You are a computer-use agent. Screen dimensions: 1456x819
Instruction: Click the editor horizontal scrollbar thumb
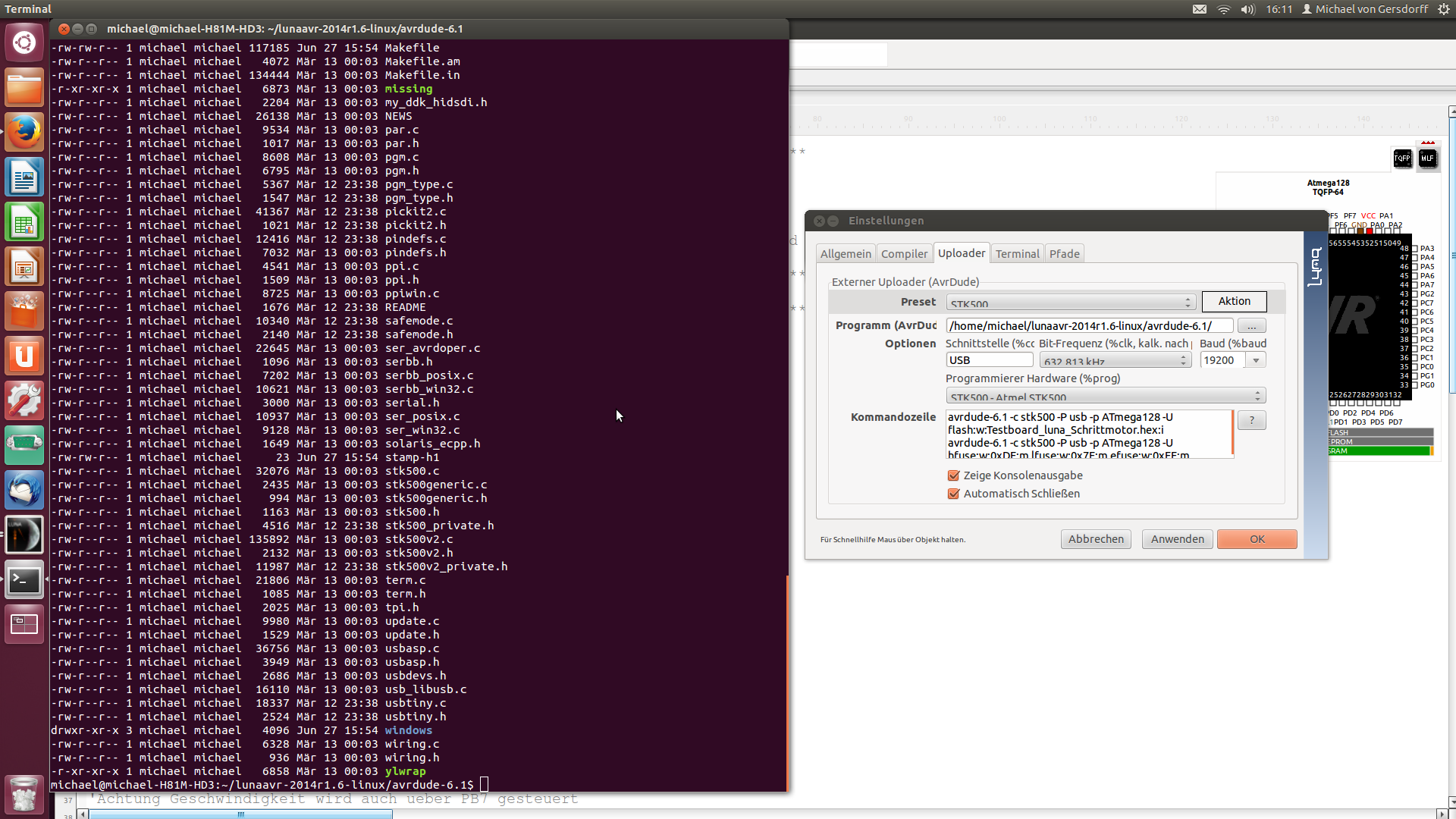240,814
